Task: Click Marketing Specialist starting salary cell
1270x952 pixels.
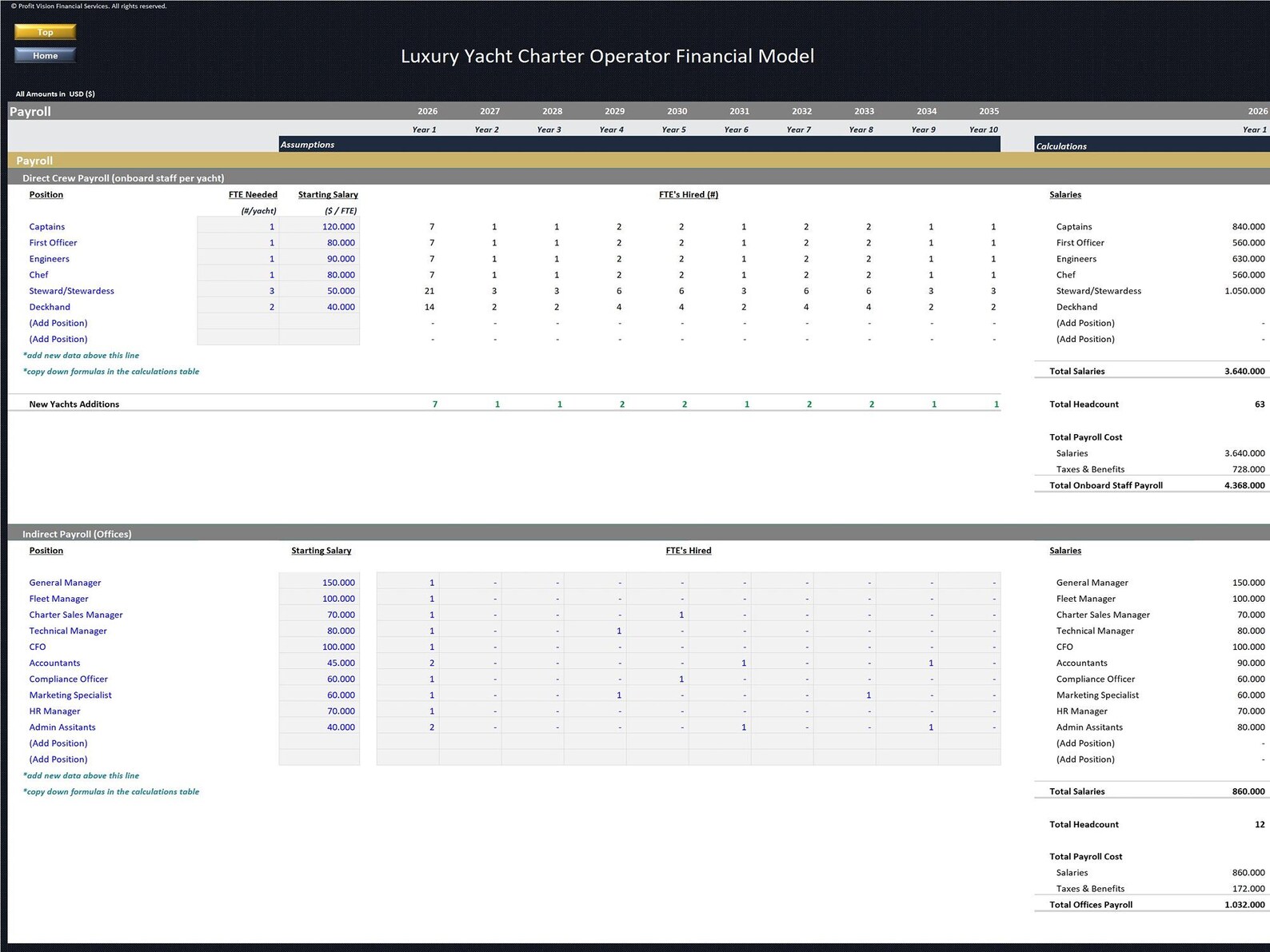Action: point(319,695)
